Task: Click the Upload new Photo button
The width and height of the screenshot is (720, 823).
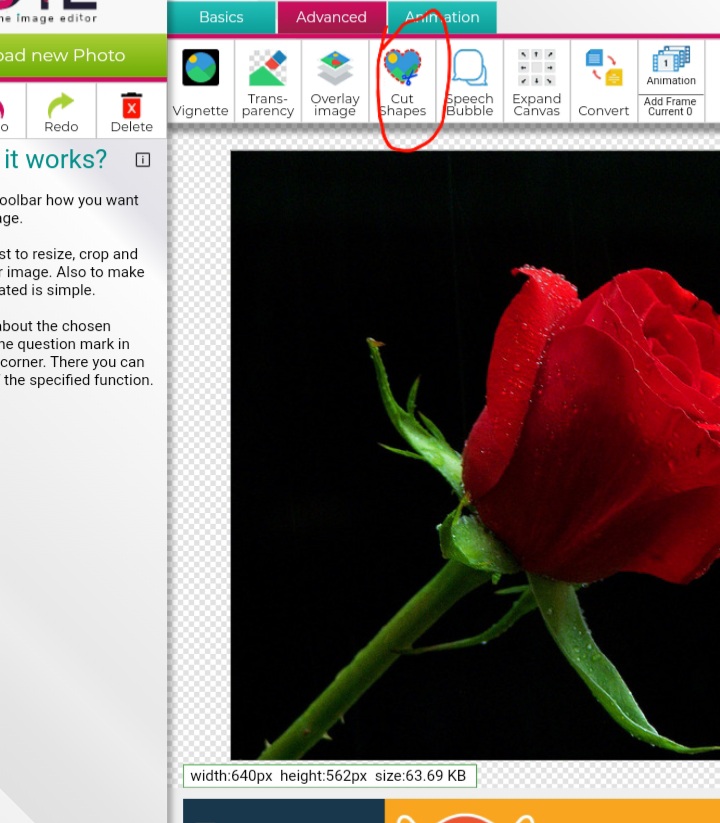Action: click(70, 55)
